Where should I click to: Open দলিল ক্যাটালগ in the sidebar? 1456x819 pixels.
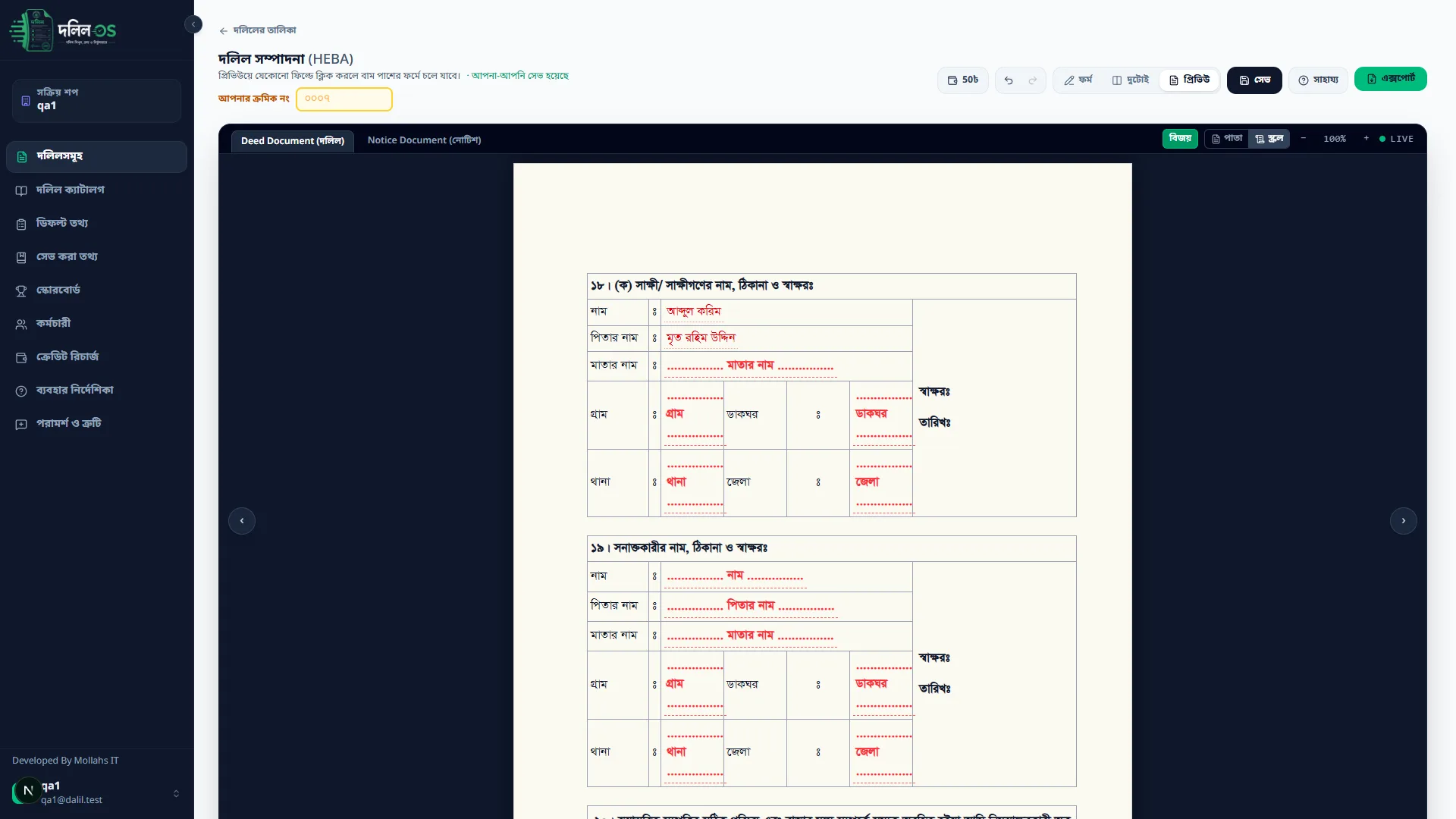[x=96, y=190]
